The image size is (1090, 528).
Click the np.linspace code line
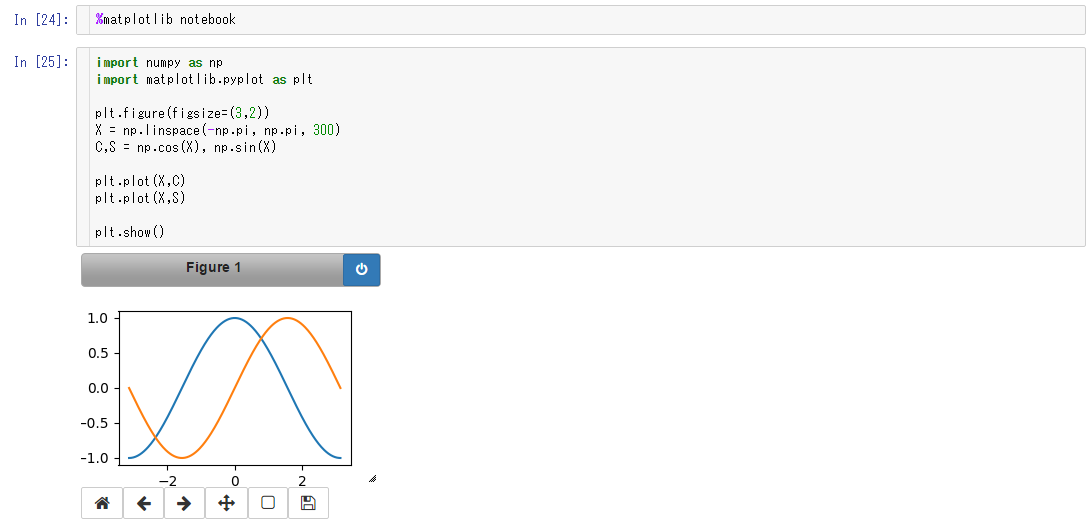[218, 130]
